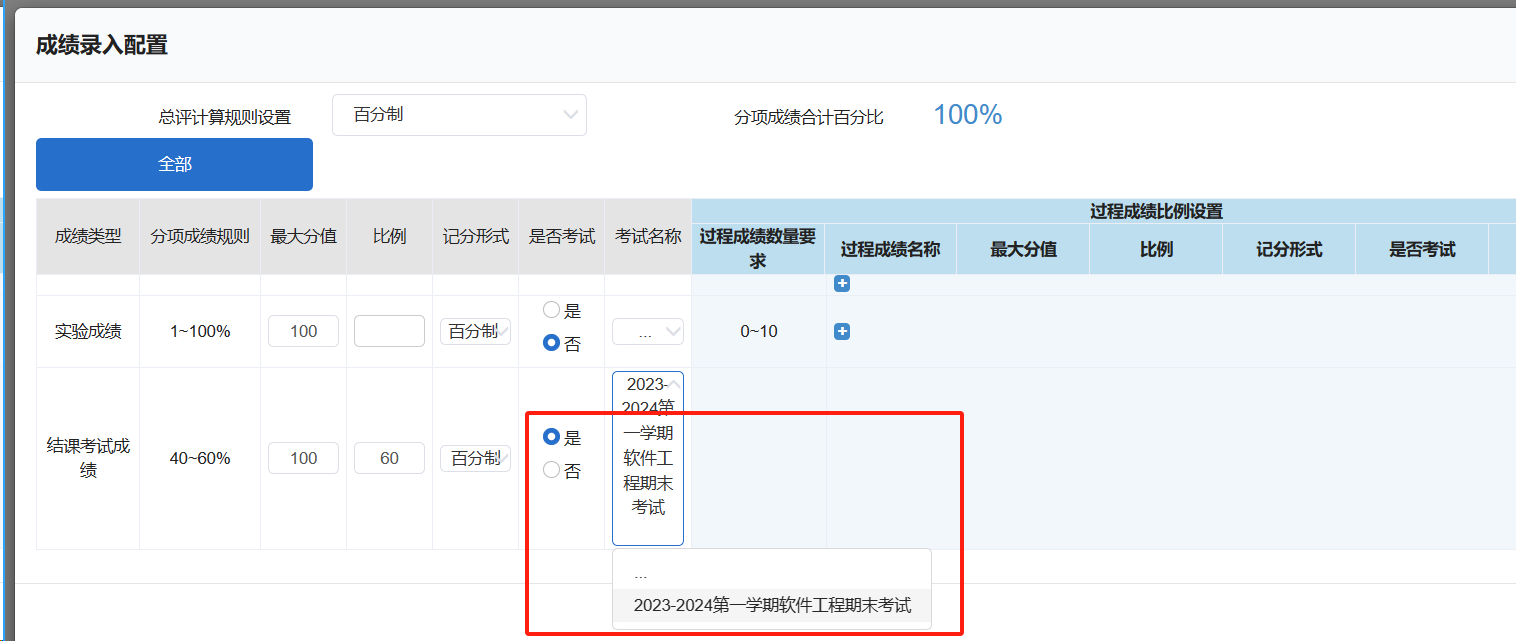Click the 成绩类型 column header
Screen dimensions: 1516x641
click(x=88, y=237)
